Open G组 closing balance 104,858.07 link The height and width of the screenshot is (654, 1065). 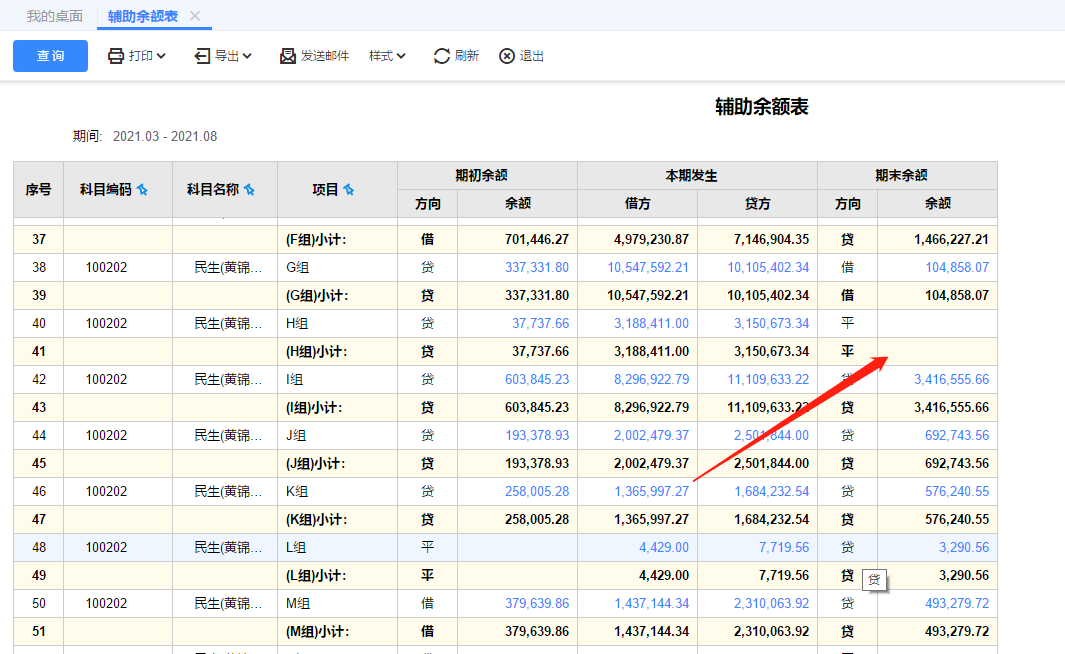pyautogui.click(x=957, y=268)
